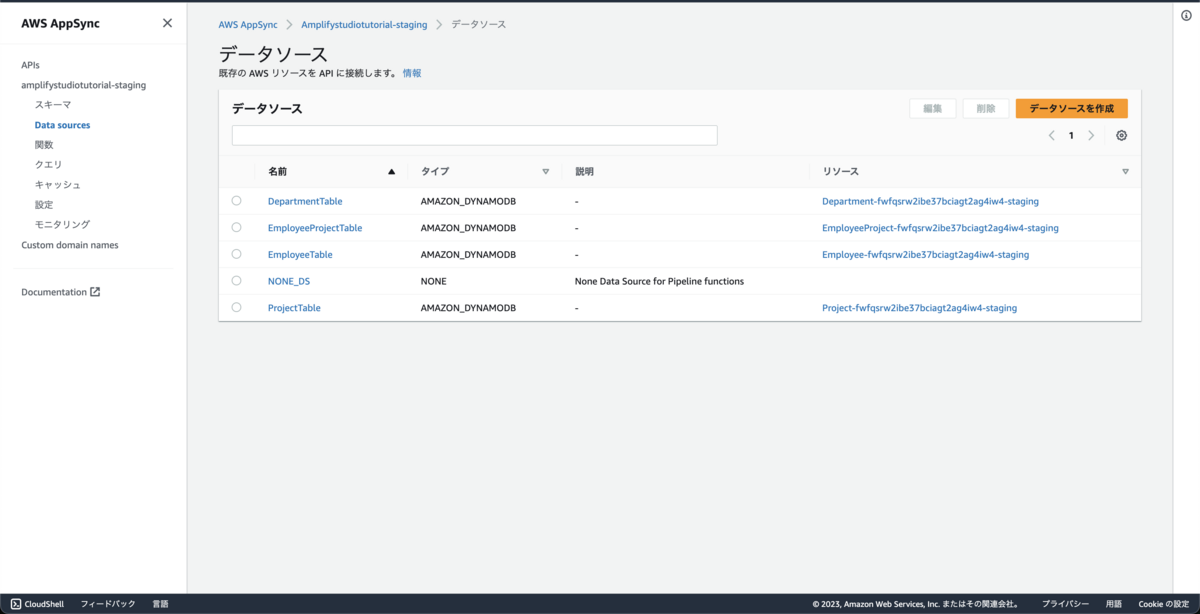Image resolution: width=1200 pixels, height=614 pixels.
Task: Open the EmployeeProject-fwfqsrw2ibe37bciagt2ag4iw4-staging resource link
Action: click(x=940, y=228)
